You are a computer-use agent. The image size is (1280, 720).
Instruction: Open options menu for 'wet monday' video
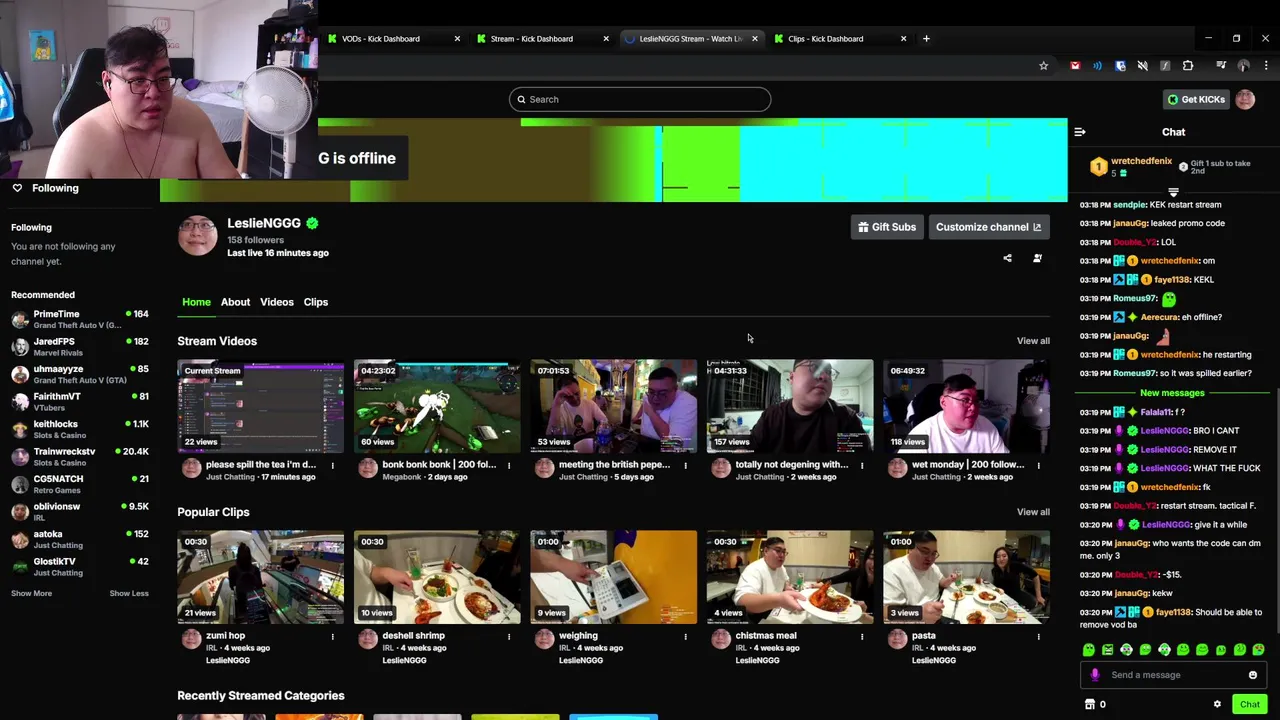(x=1038, y=465)
